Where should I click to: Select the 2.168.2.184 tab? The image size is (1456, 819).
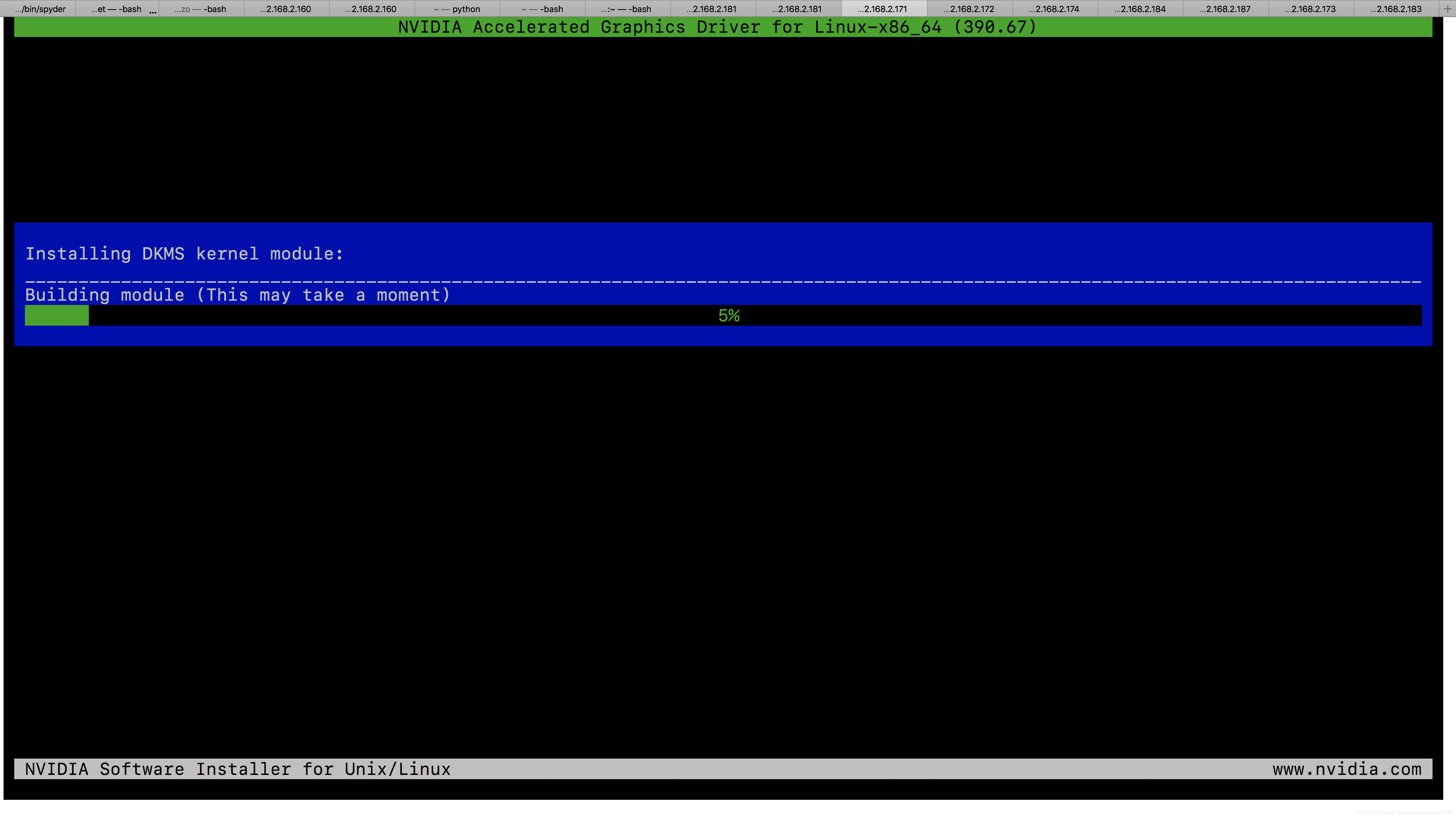1140,9
